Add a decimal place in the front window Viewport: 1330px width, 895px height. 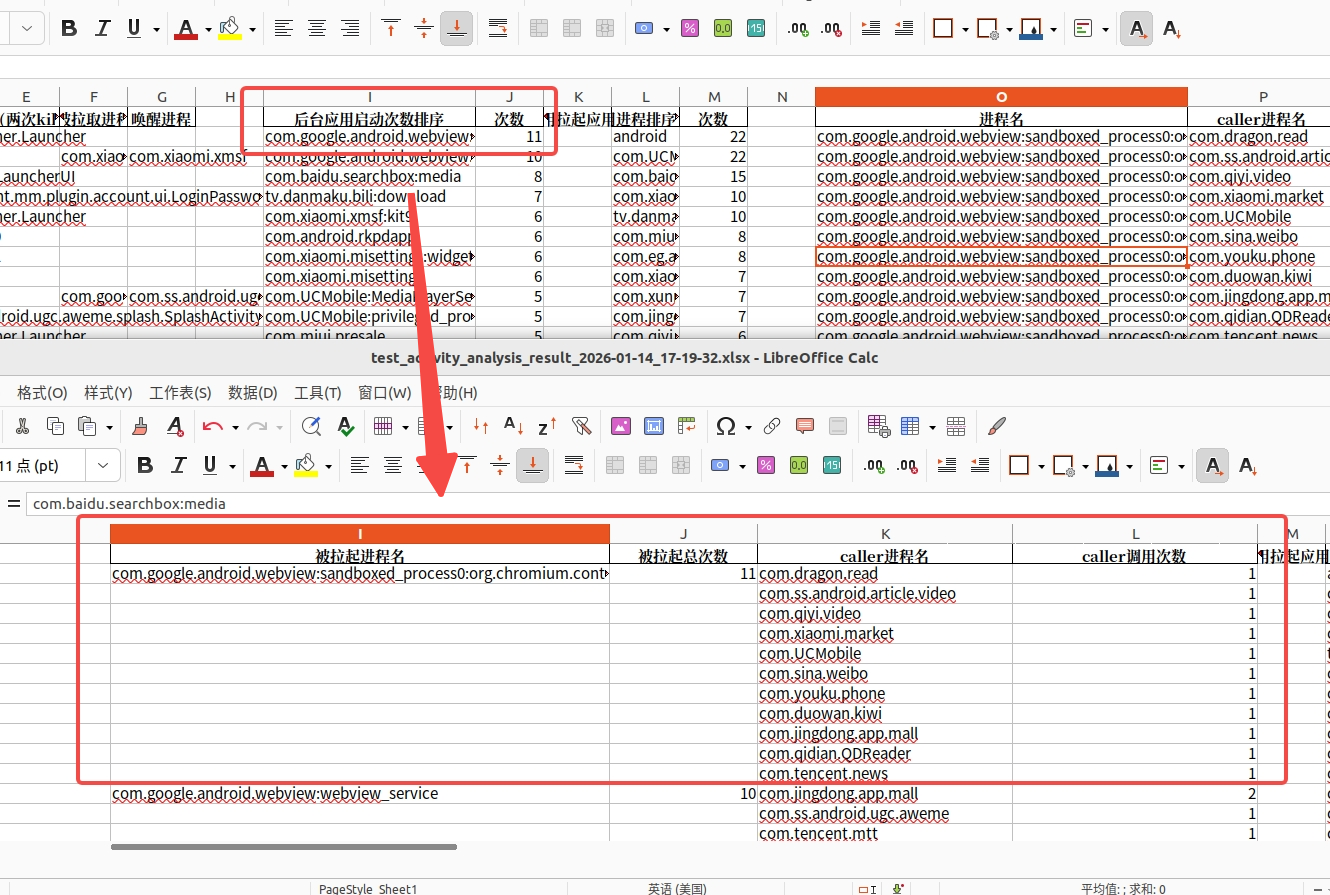874,465
